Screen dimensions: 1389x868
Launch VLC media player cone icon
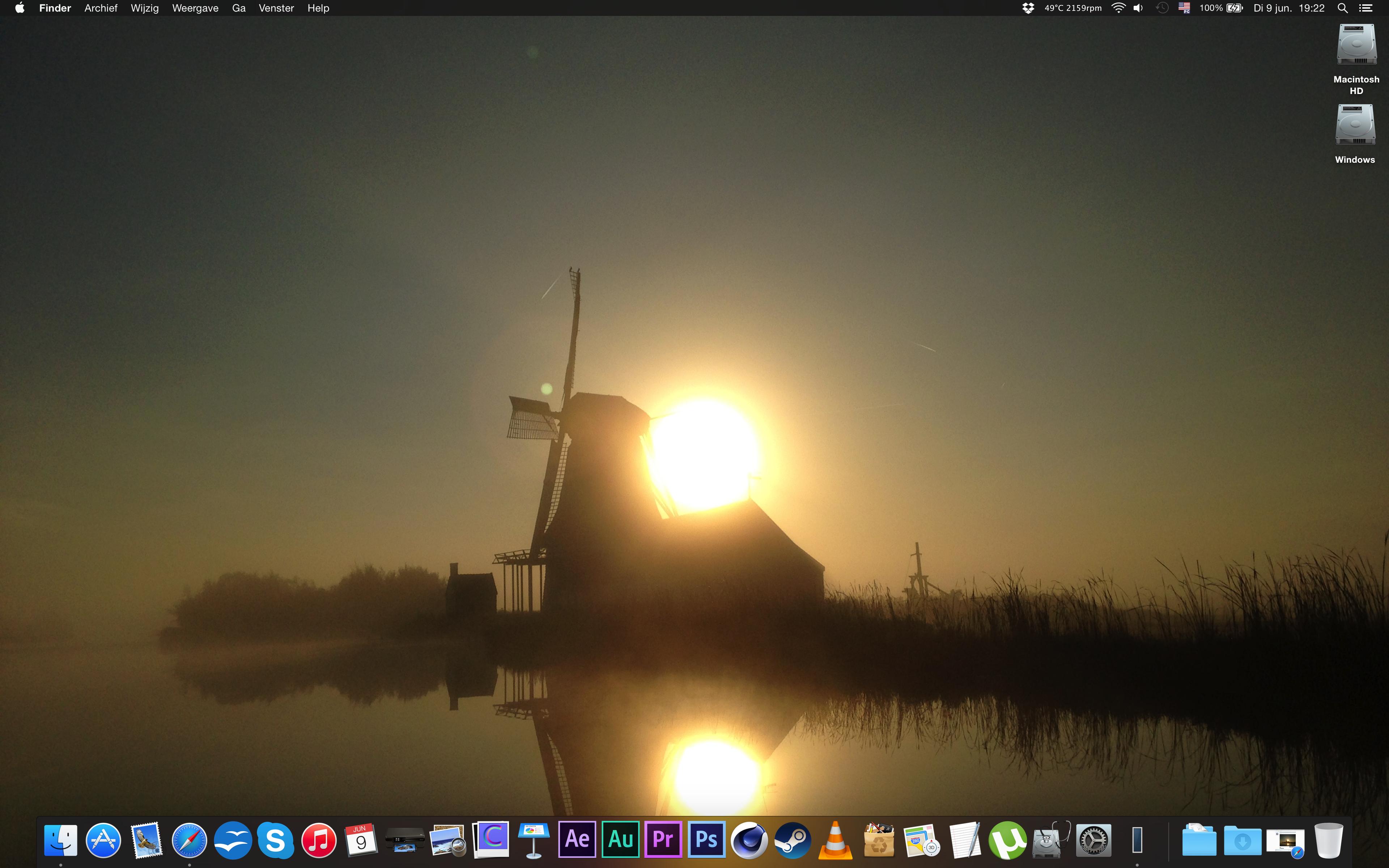pyautogui.click(x=835, y=840)
